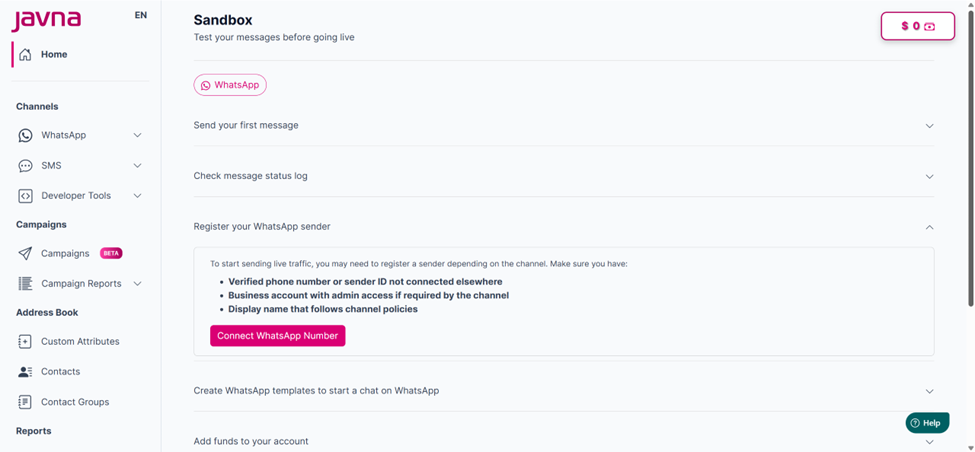The width and height of the screenshot is (975, 452).
Task: Click the SMS chat bubble icon
Action: pos(25,165)
